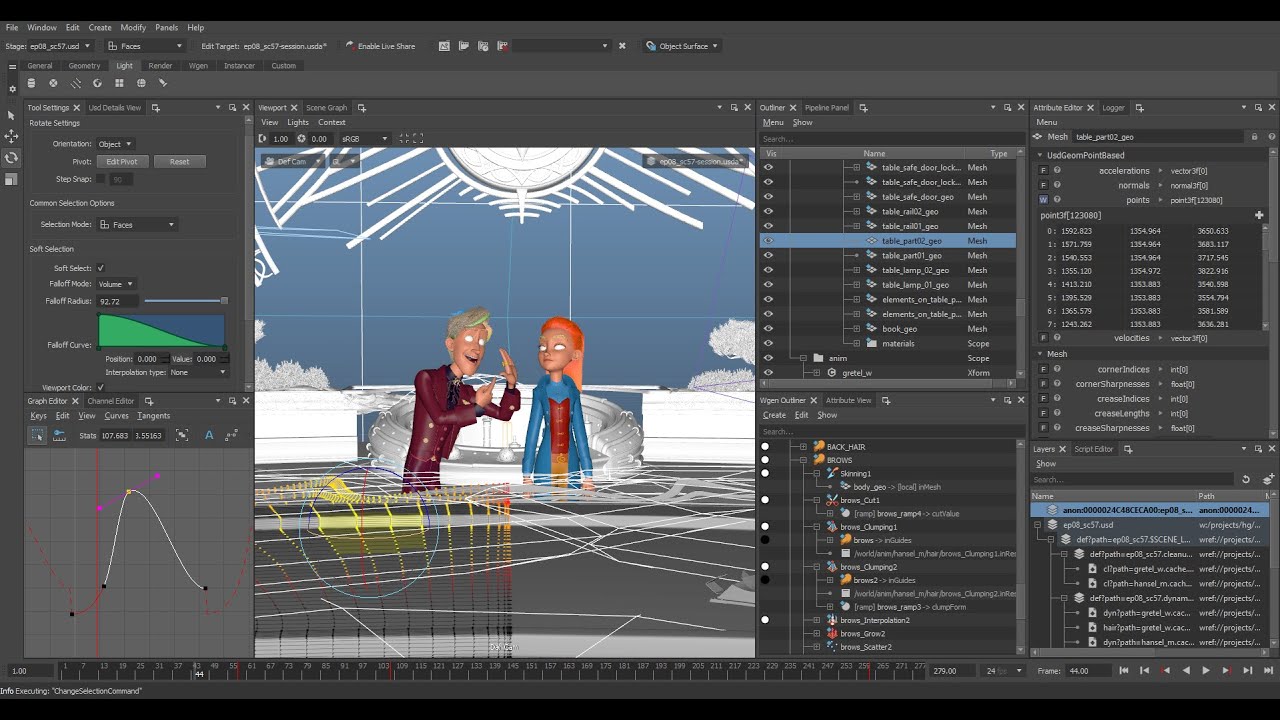This screenshot has width=1280, height=720.
Task: Click the tangent-break icon in Graph Editor
Action: 231,435
